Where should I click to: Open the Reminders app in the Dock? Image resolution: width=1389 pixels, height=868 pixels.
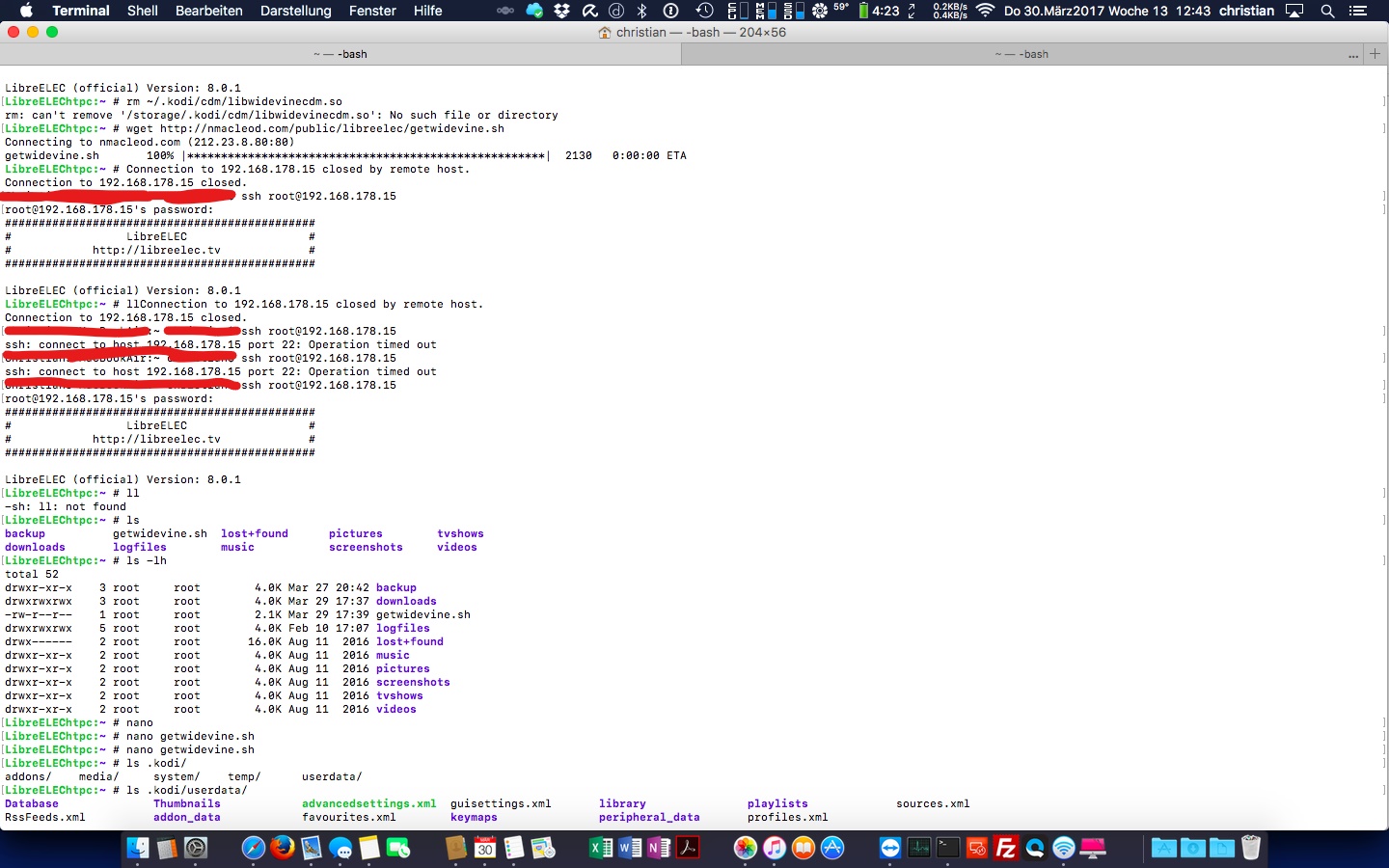pos(513,848)
